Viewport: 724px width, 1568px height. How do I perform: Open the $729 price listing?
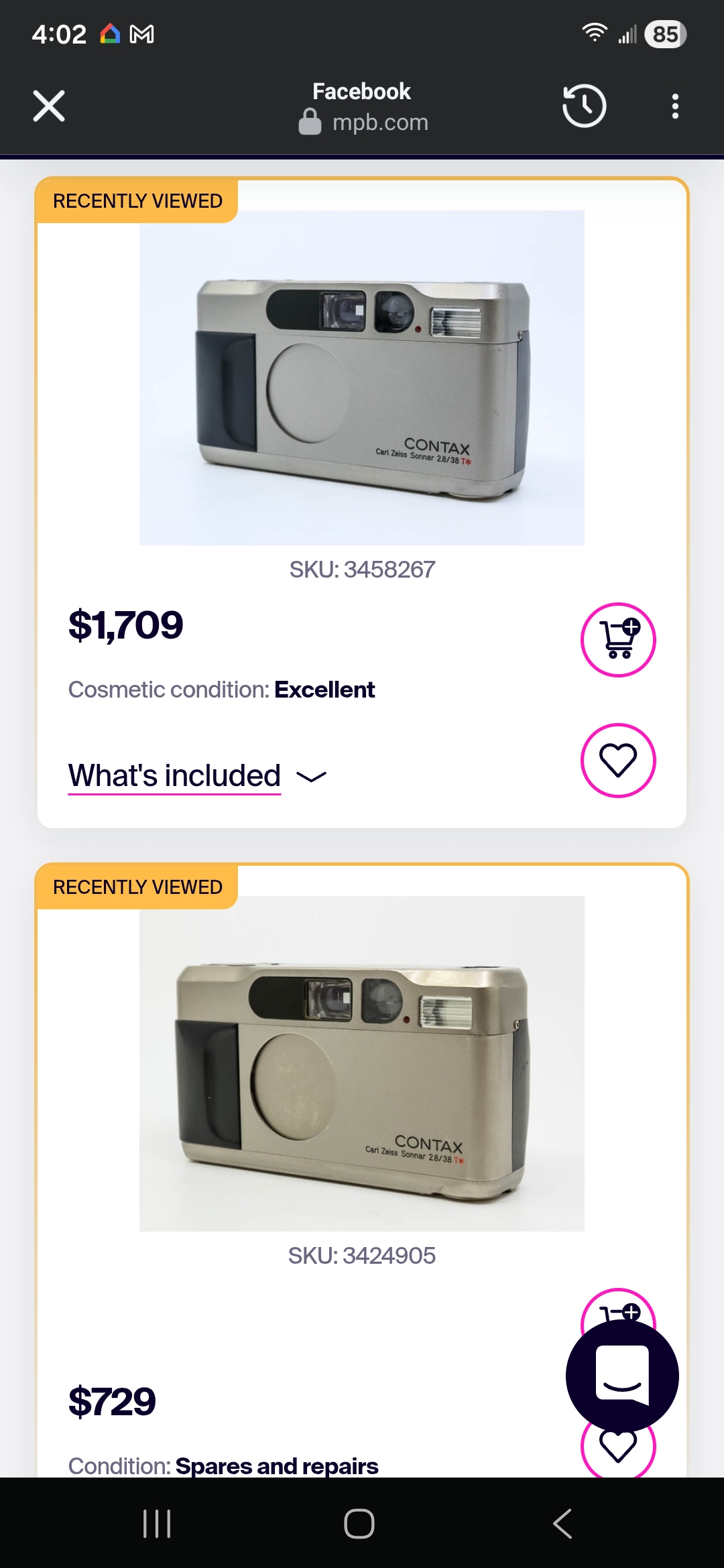tap(112, 1401)
